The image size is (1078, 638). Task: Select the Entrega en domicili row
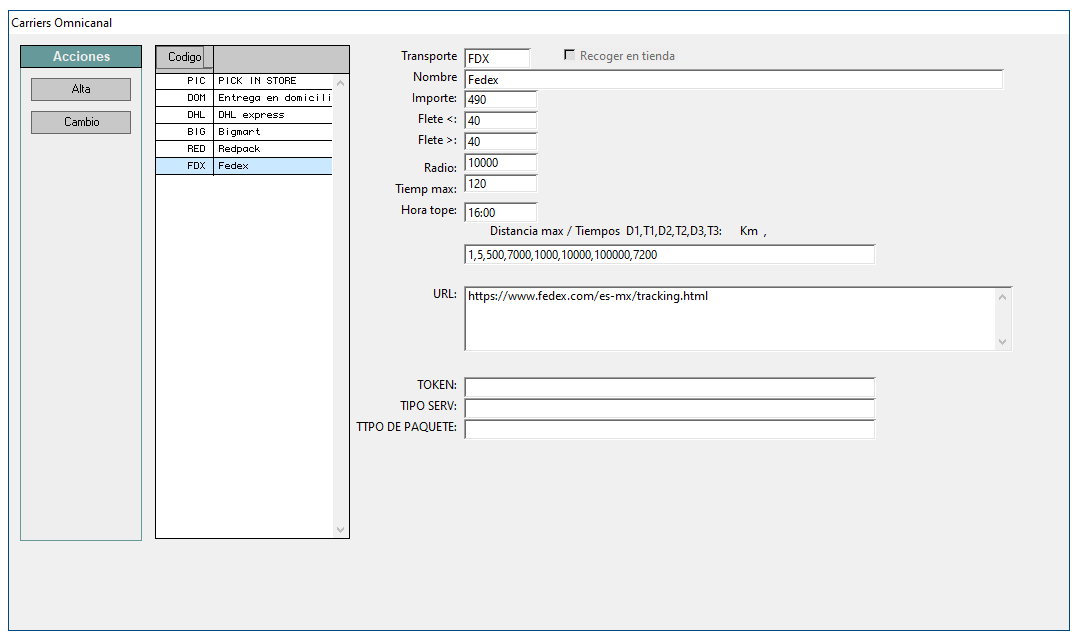tap(244, 98)
